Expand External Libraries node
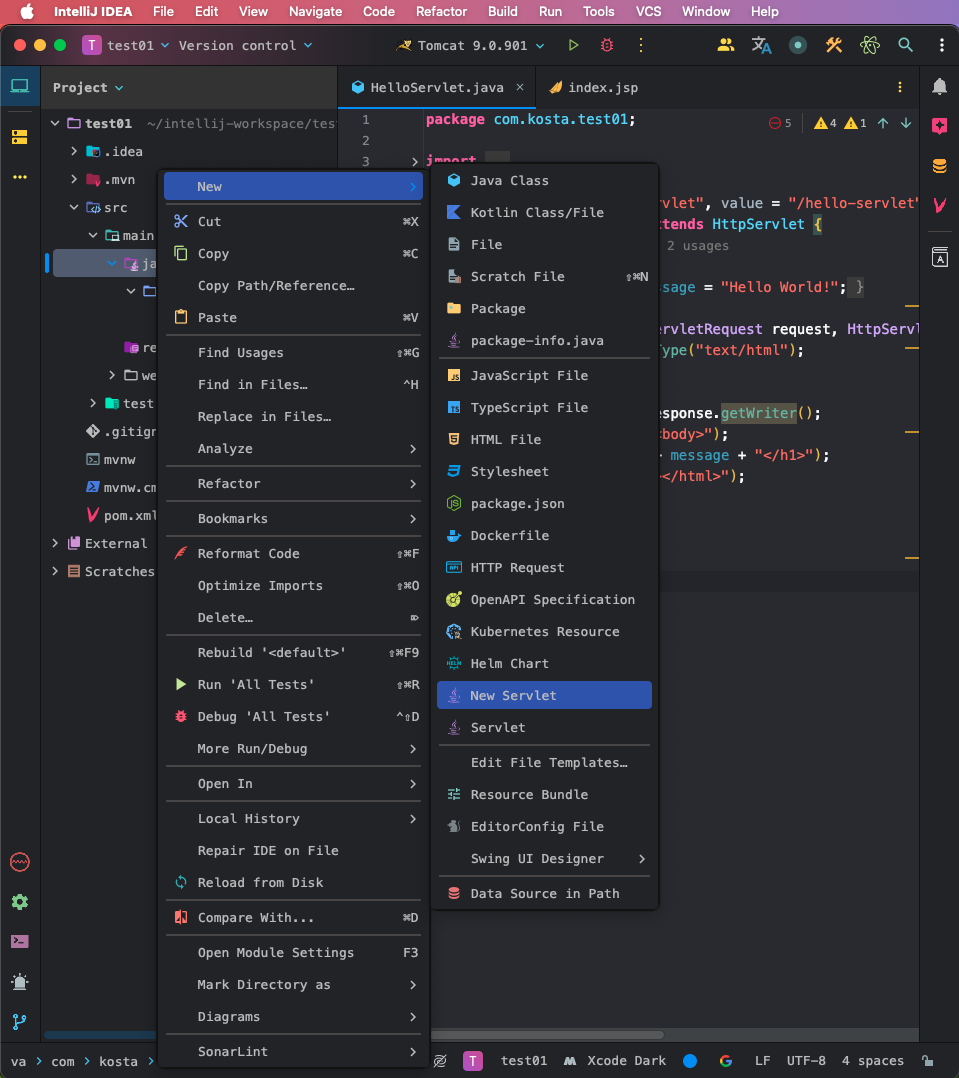 [x=55, y=543]
